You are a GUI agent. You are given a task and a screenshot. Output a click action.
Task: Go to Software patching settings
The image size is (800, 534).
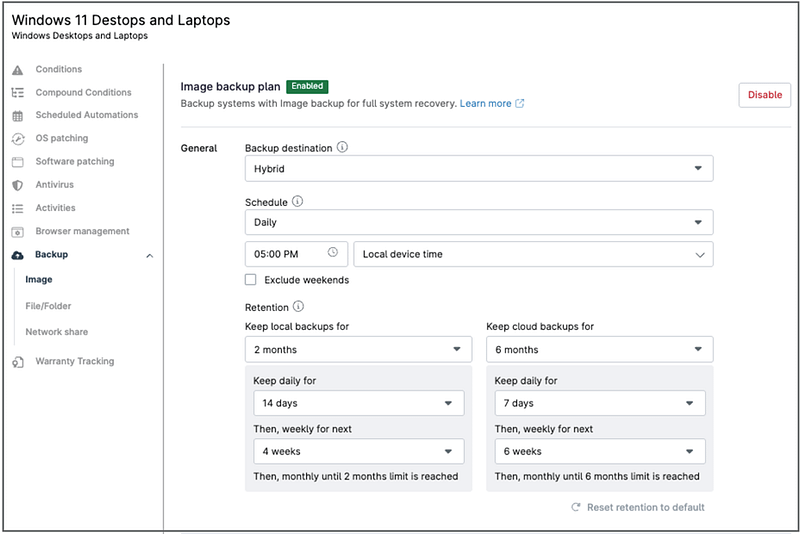[x=75, y=161]
